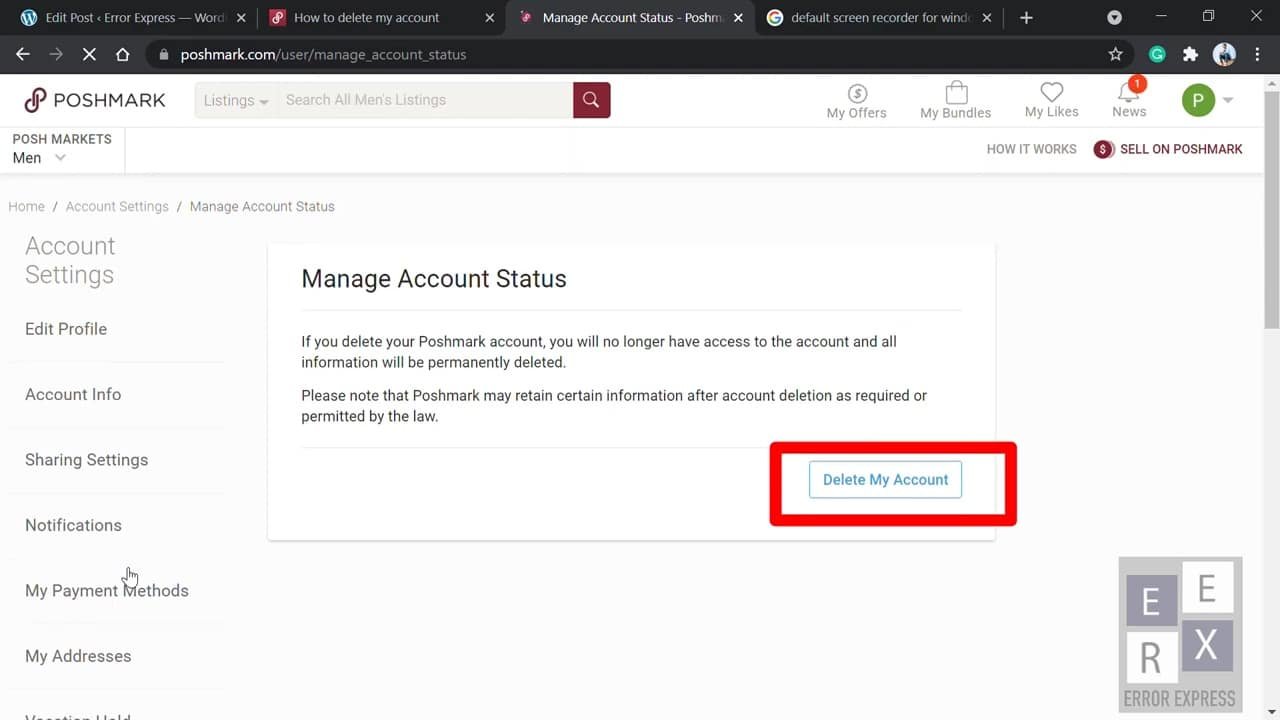Click the Sell on Poshmark dollar badge
The image size is (1280, 720).
tap(1103, 148)
